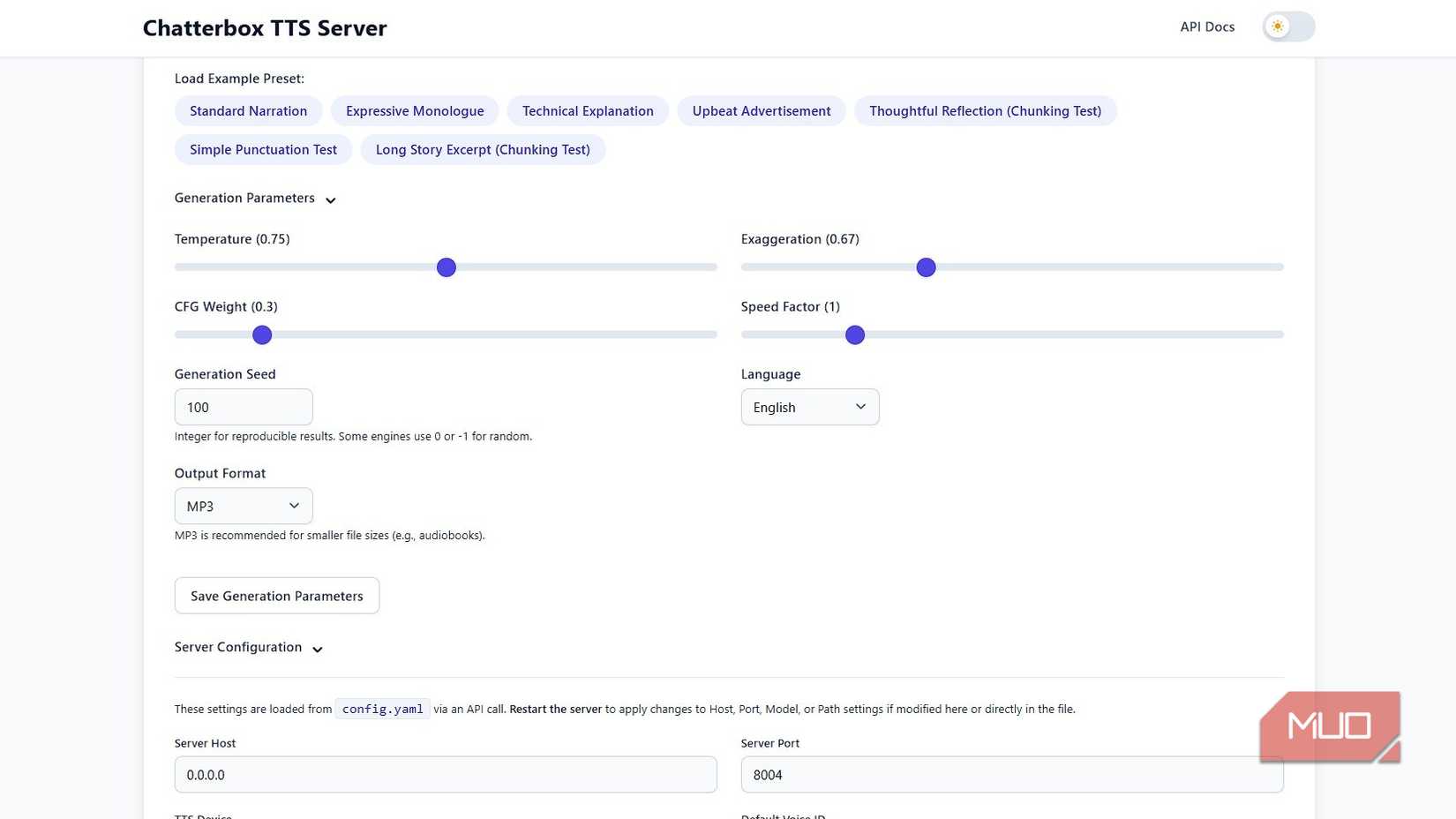Image resolution: width=1456 pixels, height=819 pixels.
Task: Click the Generation Seed input field
Action: 243,407
